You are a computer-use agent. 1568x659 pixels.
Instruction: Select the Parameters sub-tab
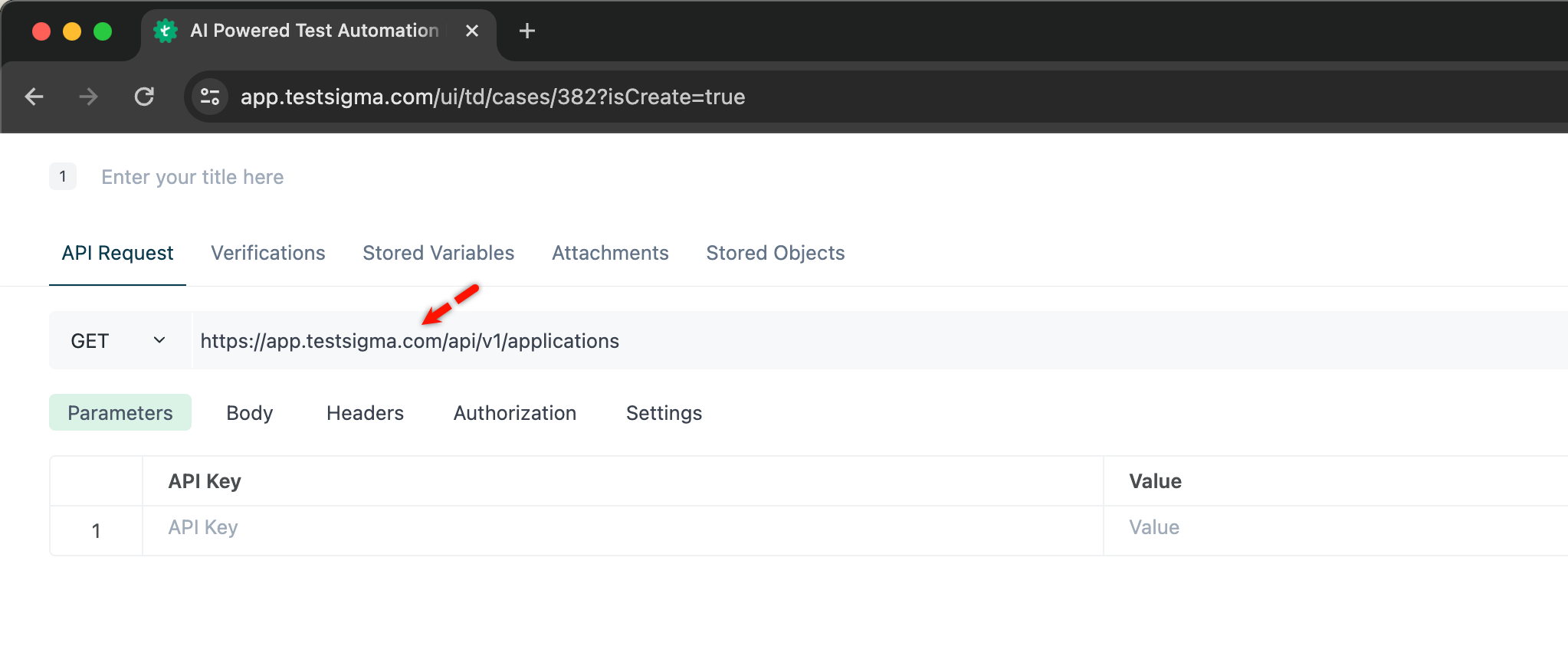pos(120,412)
